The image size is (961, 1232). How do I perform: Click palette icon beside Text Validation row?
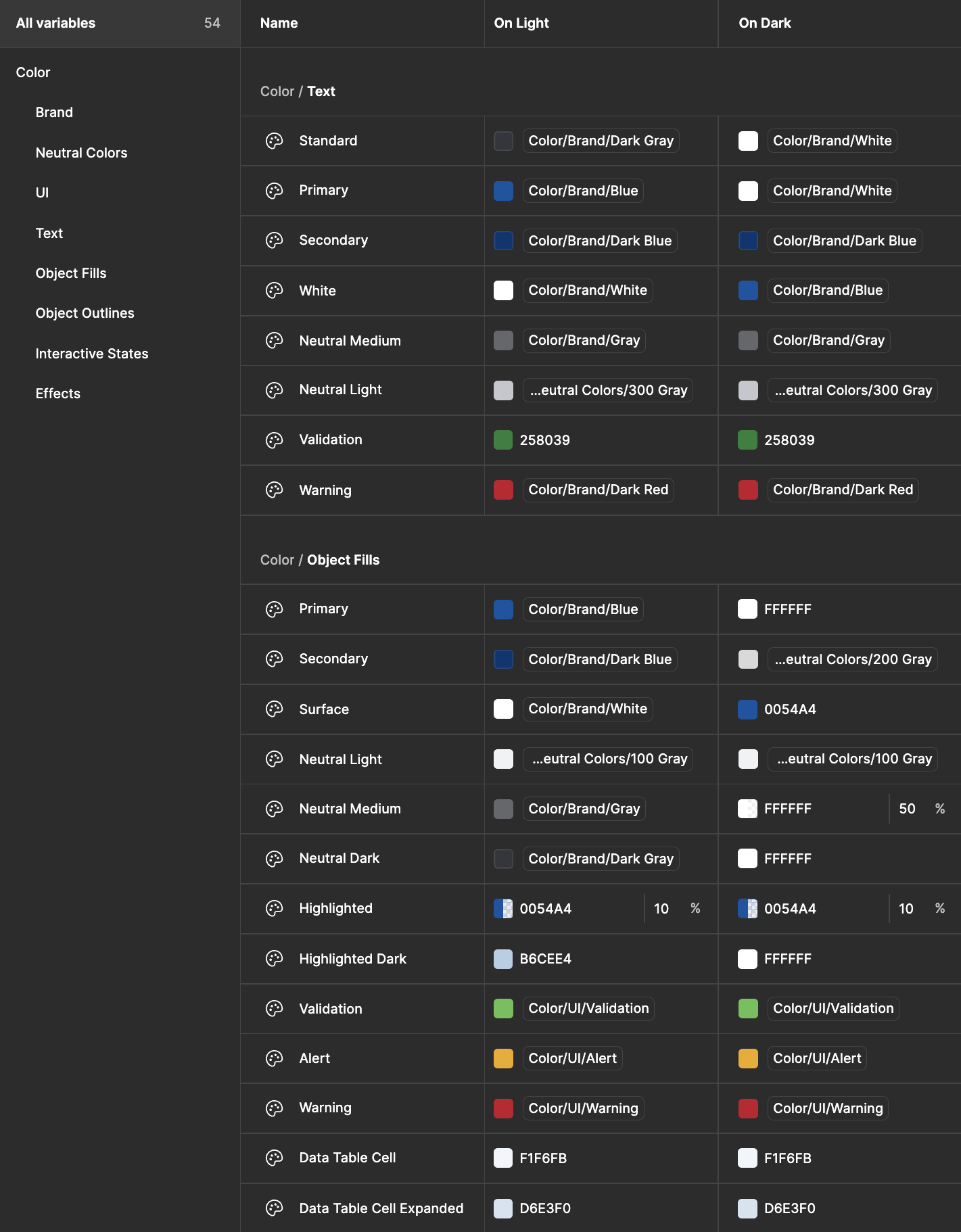[x=274, y=440]
